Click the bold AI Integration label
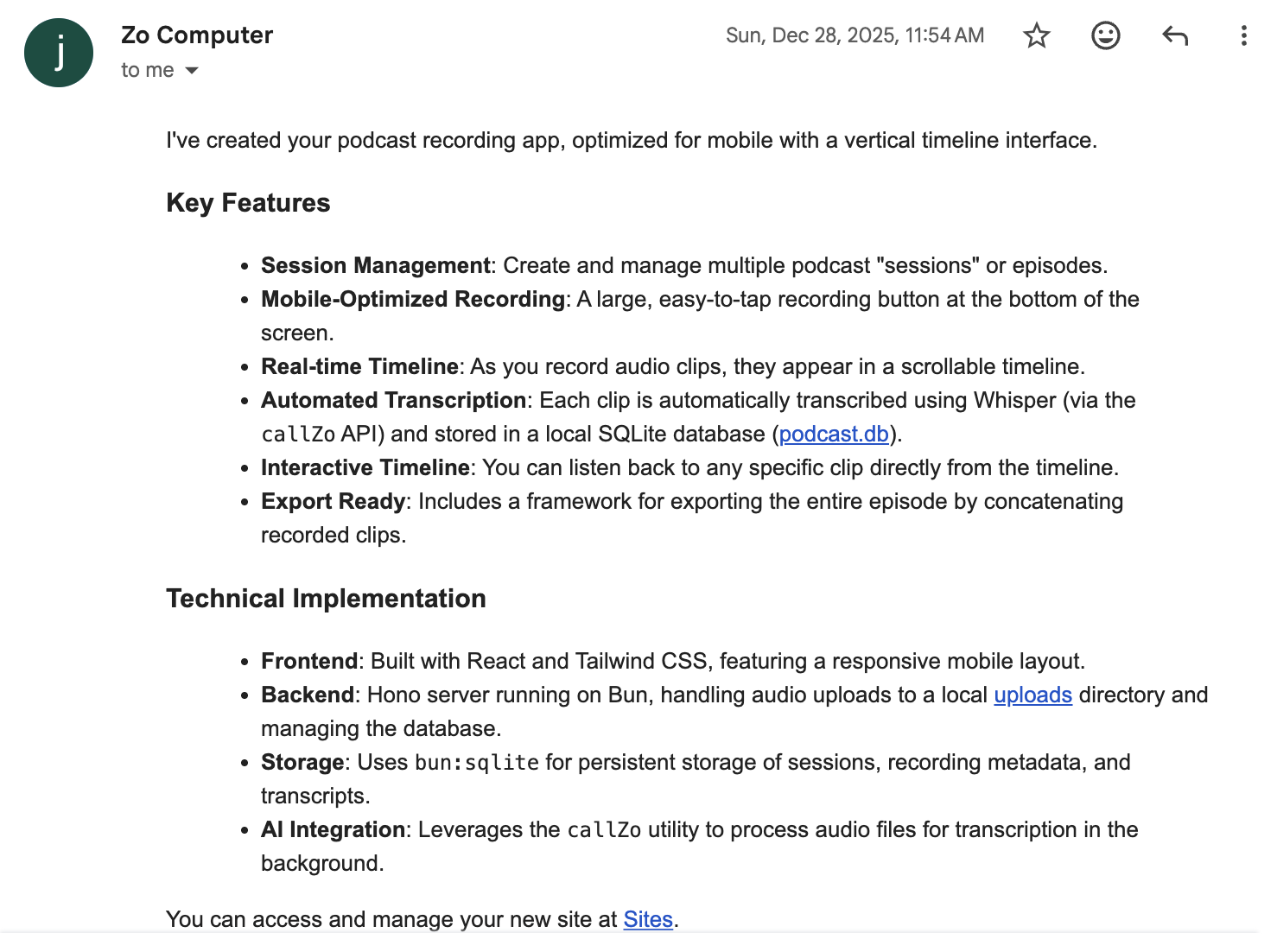The width and height of the screenshot is (1277, 952). [333, 829]
